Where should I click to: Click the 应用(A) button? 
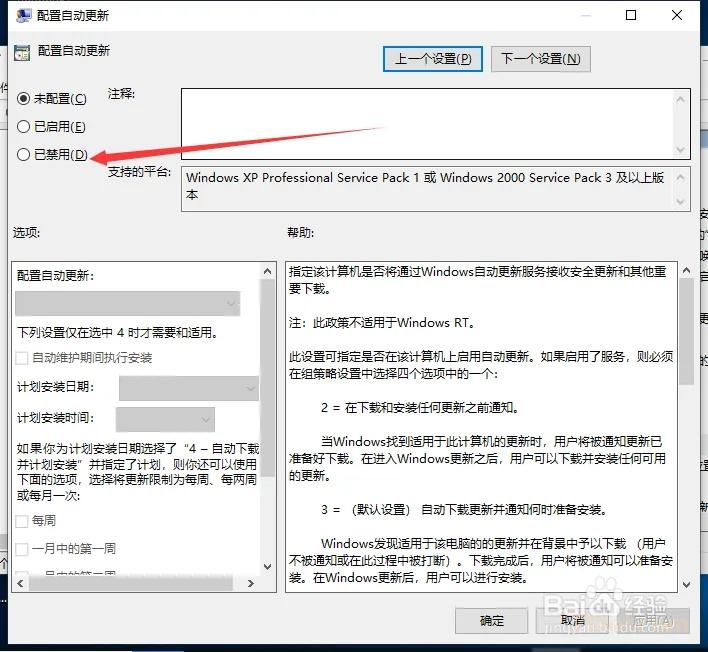pyautogui.click(x=653, y=621)
